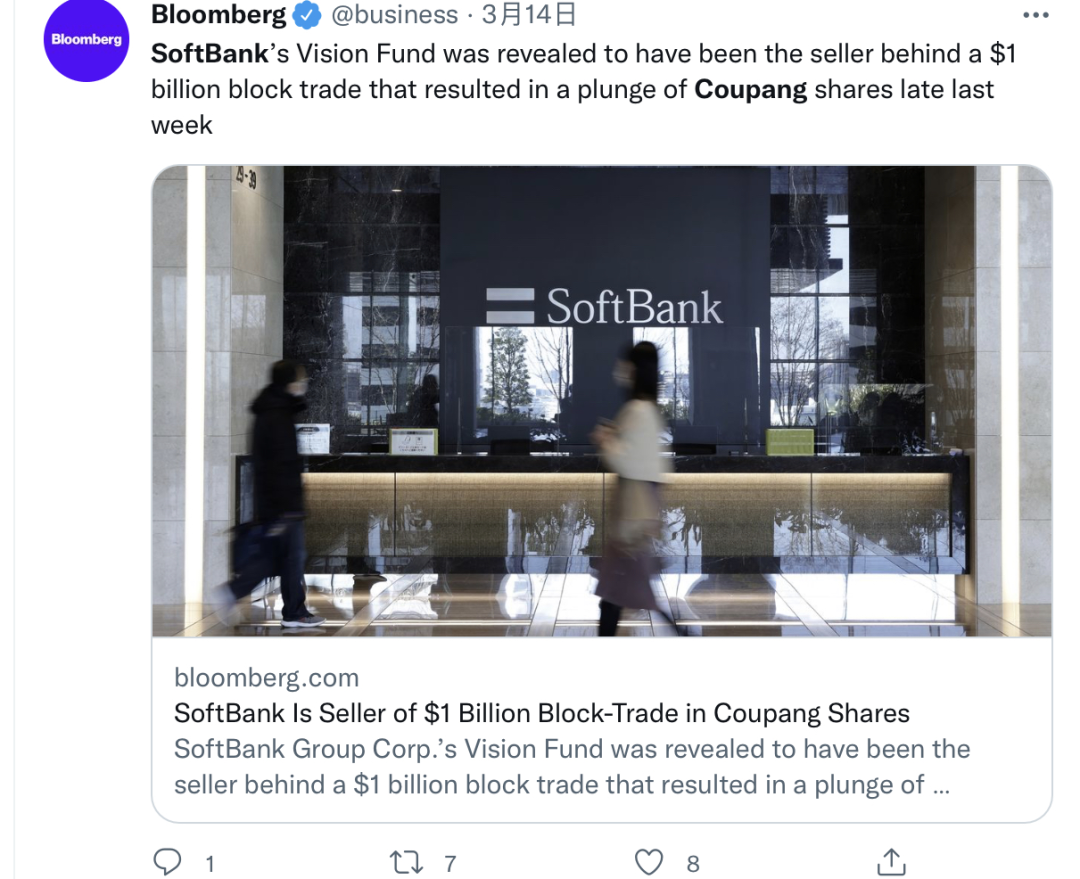This screenshot has width=1080, height=879.
Task: Click the share upload icon
Action: click(891, 862)
